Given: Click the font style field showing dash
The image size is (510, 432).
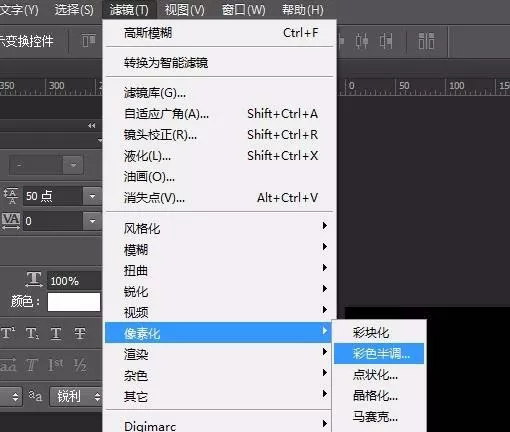Looking at the screenshot, I should (x=36, y=165).
